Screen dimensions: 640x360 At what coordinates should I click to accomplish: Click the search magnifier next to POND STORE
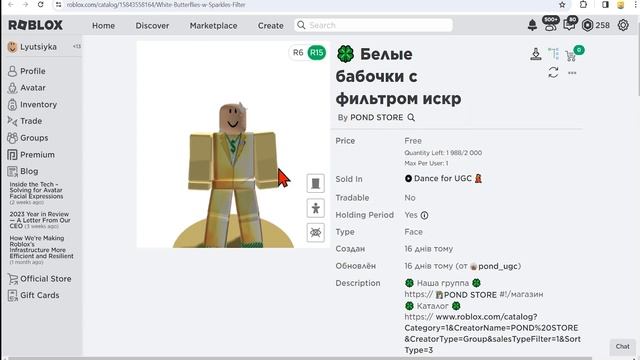tap(411, 118)
